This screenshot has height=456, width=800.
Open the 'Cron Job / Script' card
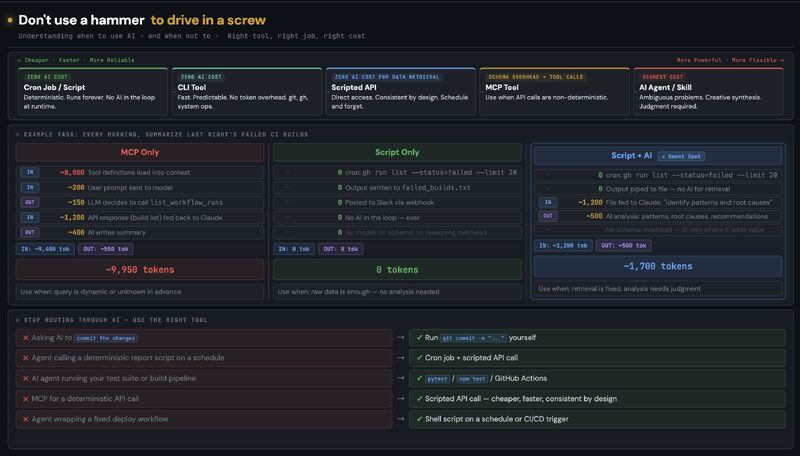93,91
